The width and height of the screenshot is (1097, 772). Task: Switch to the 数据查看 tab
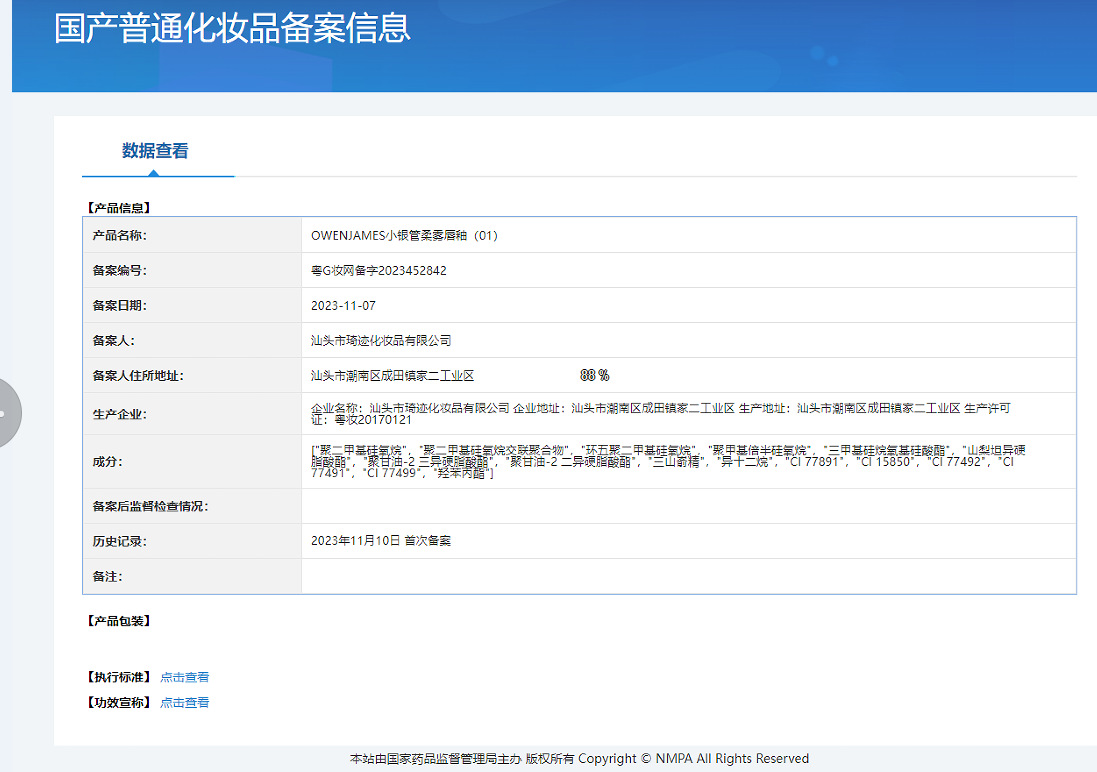(x=155, y=151)
